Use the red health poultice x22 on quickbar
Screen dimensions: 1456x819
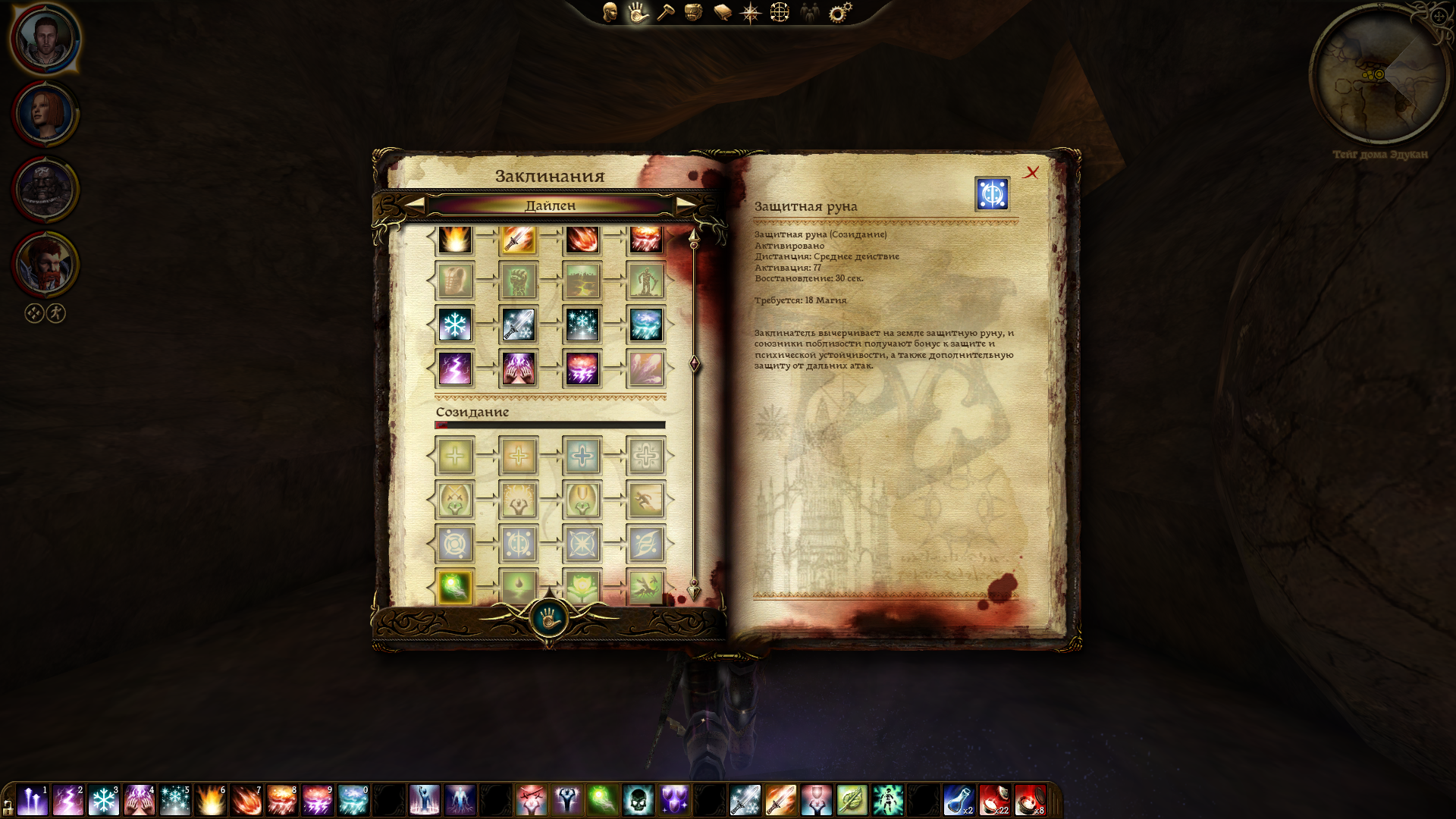click(x=994, y=800)
